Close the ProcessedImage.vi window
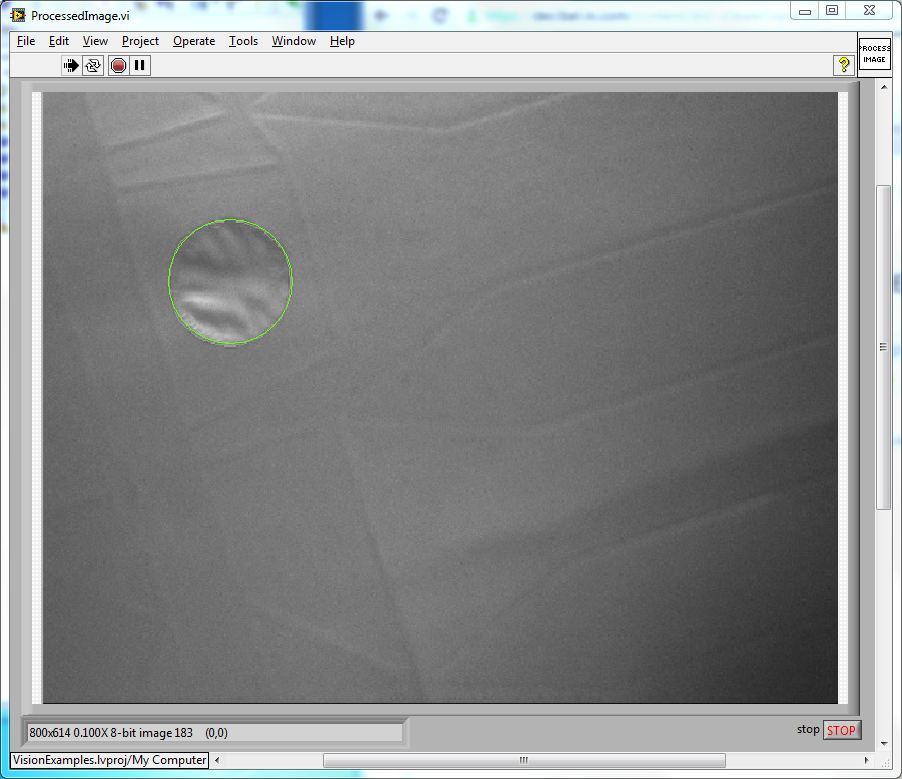This screenshot has width=902, height=779. tap(870, 10)
